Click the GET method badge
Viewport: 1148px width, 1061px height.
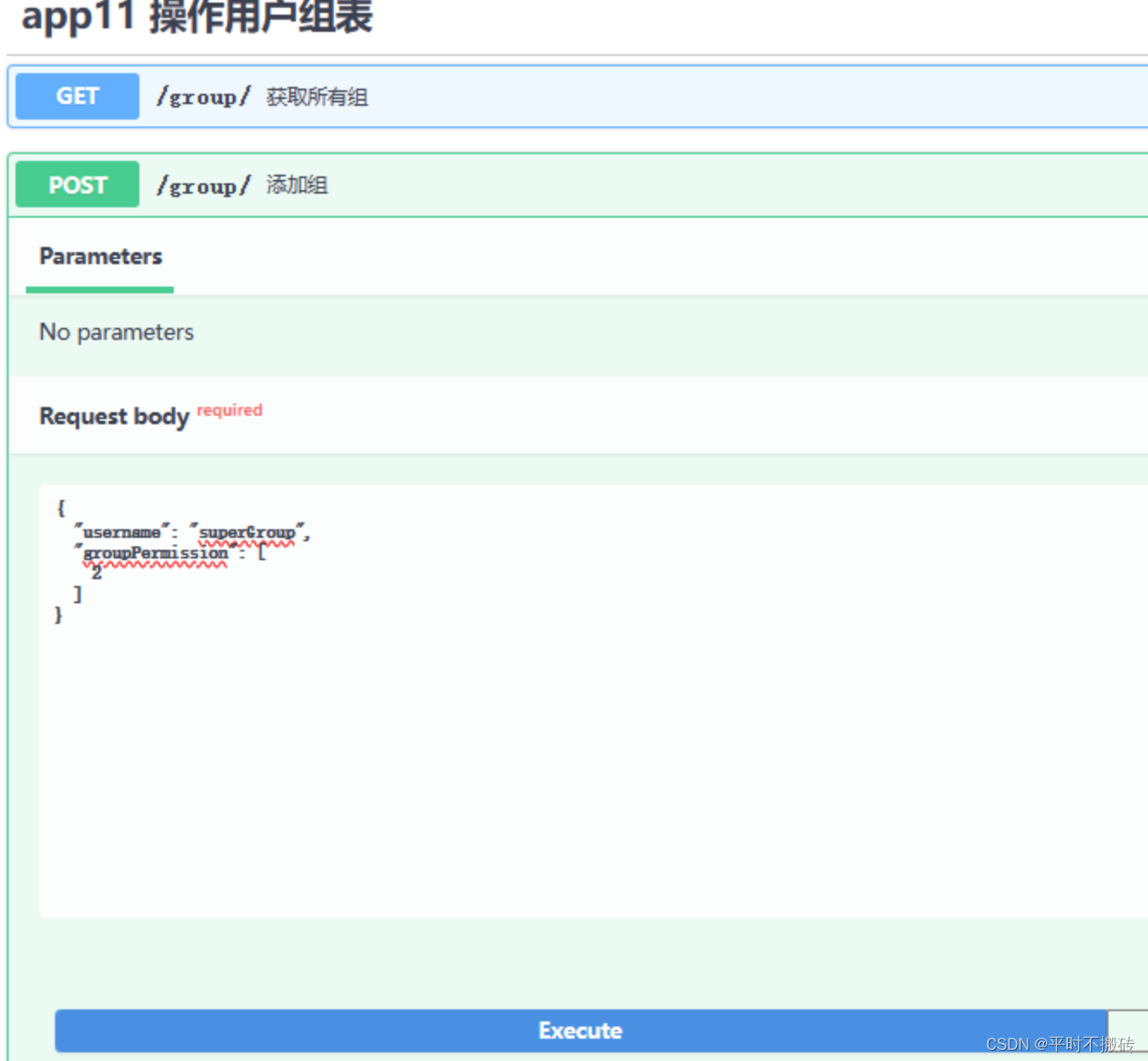pyautogui.click(x=76, y=96)
